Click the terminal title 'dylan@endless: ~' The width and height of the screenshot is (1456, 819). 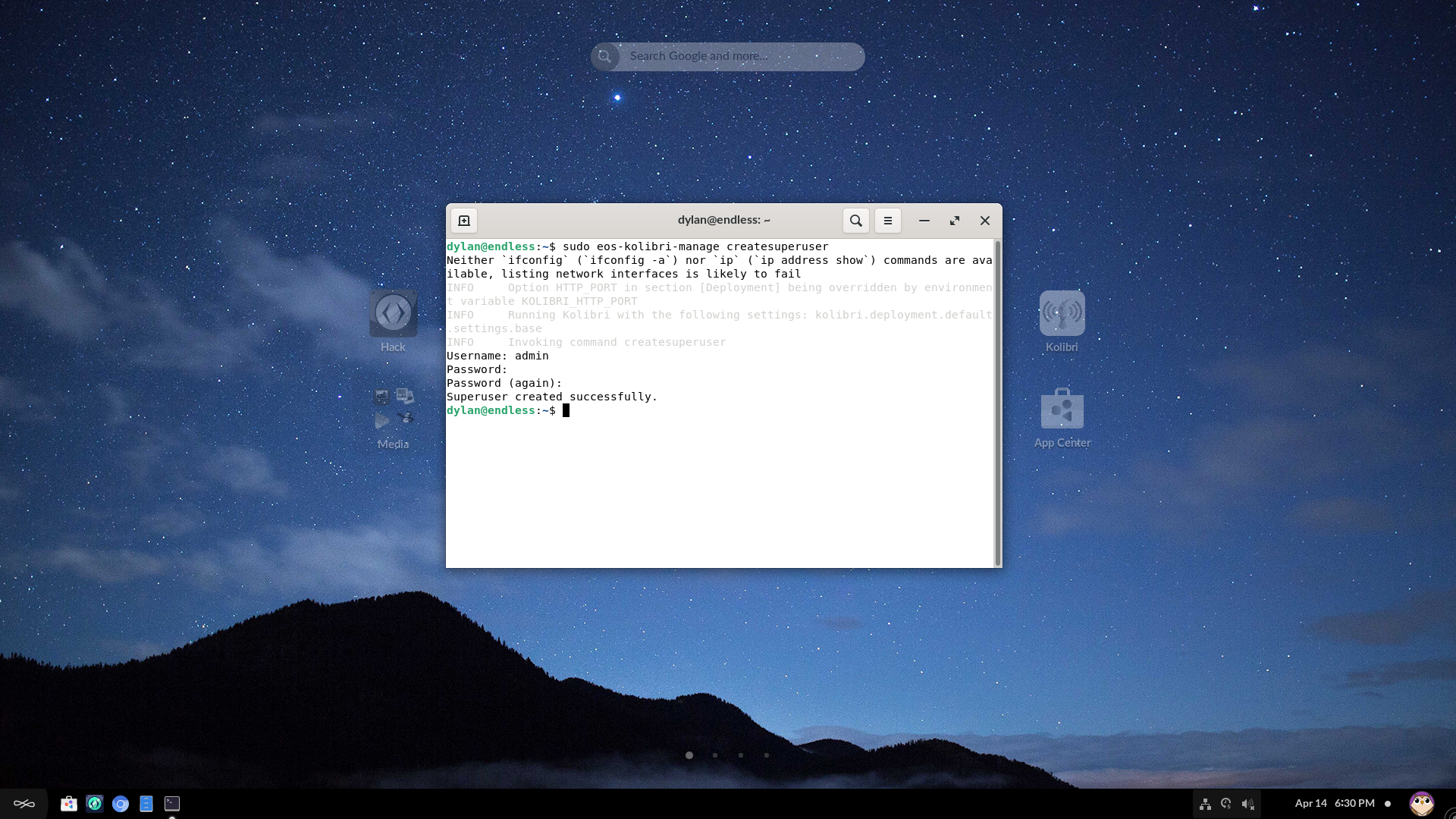click(x=723, y=220)
